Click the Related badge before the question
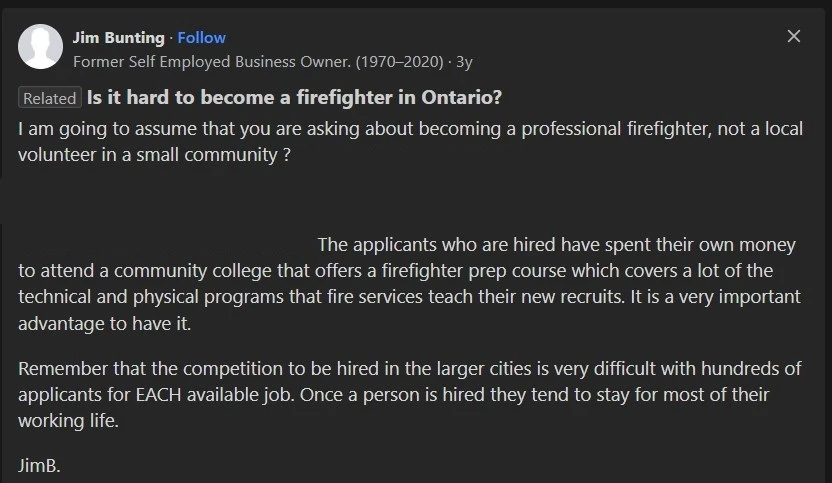832x483 pixels. (x=50, y=98)
